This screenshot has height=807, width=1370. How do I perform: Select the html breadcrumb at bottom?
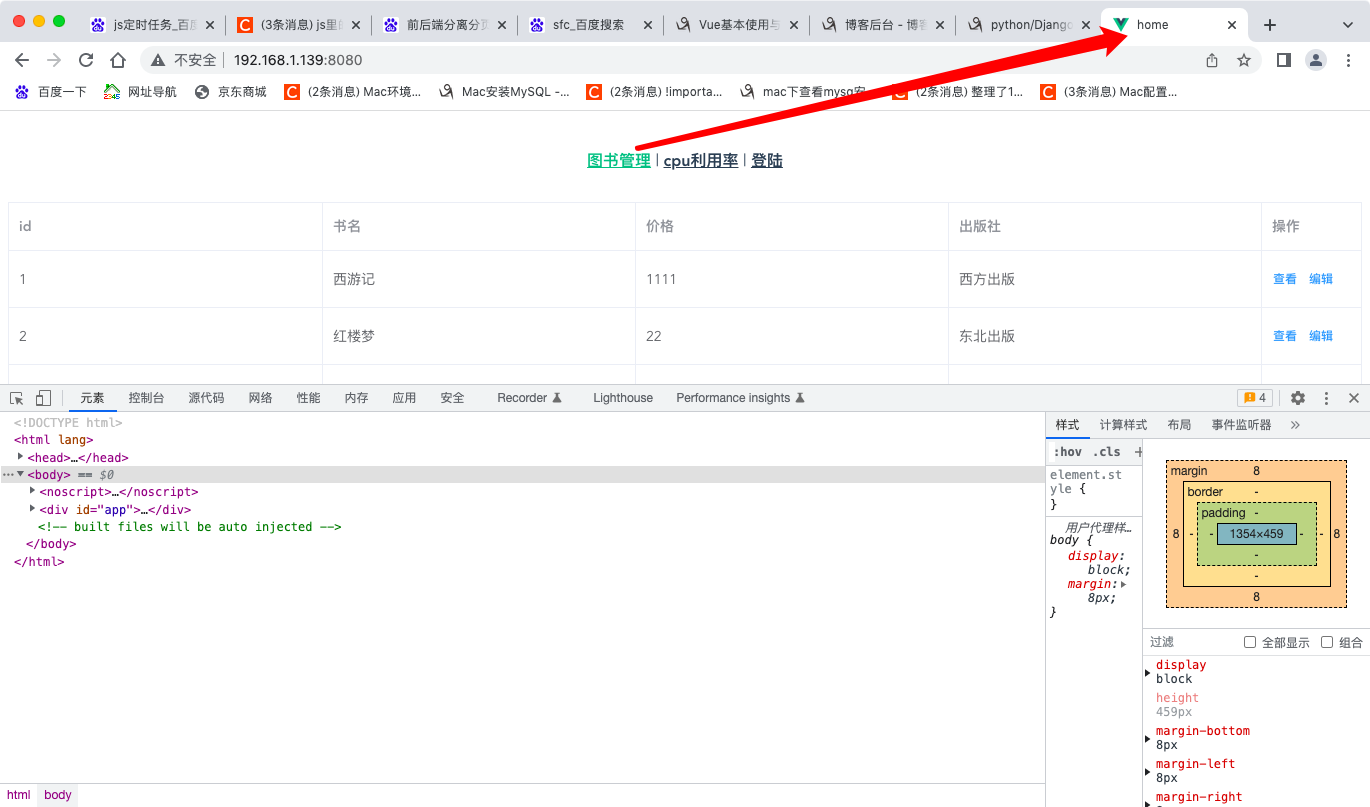click(19, 795)
